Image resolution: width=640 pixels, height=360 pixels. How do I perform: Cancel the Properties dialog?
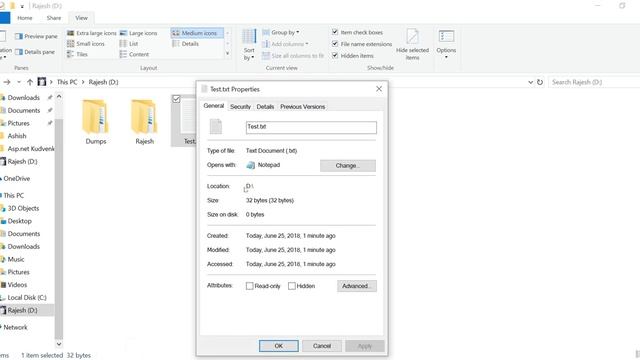click(322, 346)
